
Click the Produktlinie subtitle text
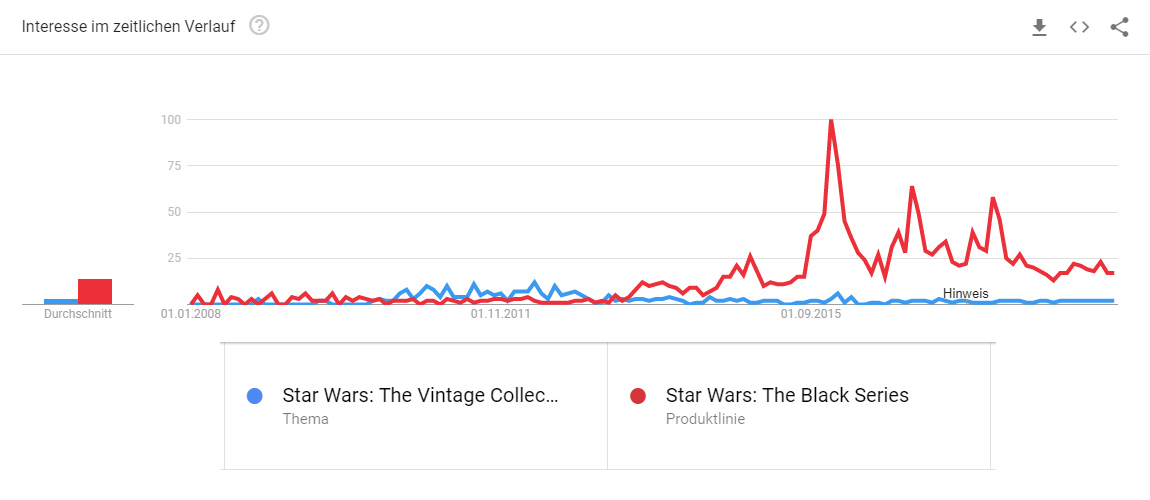coord(705,419)
